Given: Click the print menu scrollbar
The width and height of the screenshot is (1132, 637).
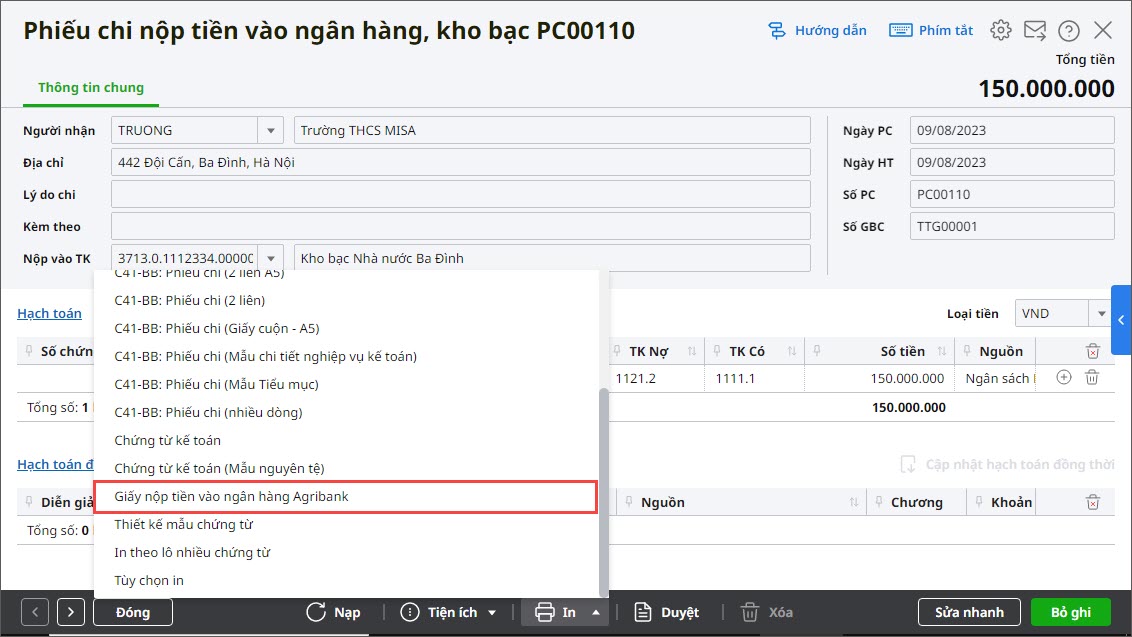Looking at the screenshot, I should pyautogui.click(x=602, y=490).
